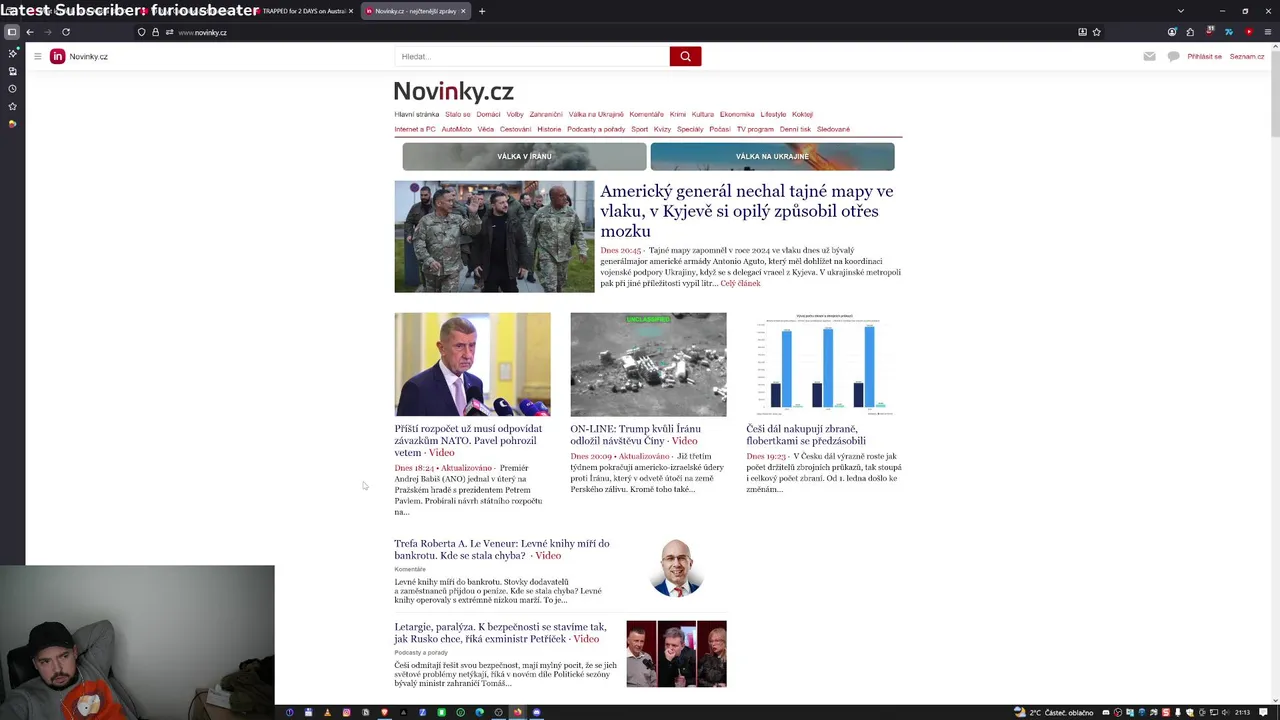Screen dimensions: 1280x720
Task: Click the 'VÁLKA NA UKRAJINĚ' banner
Action: (x=772, y=156)
